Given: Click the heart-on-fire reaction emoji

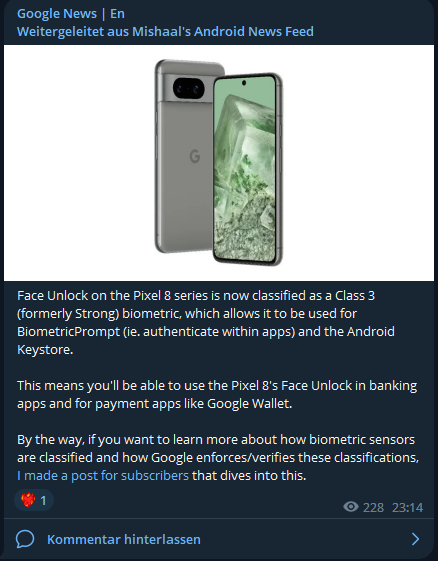Looking at the screenshot, I should point(28,500).
